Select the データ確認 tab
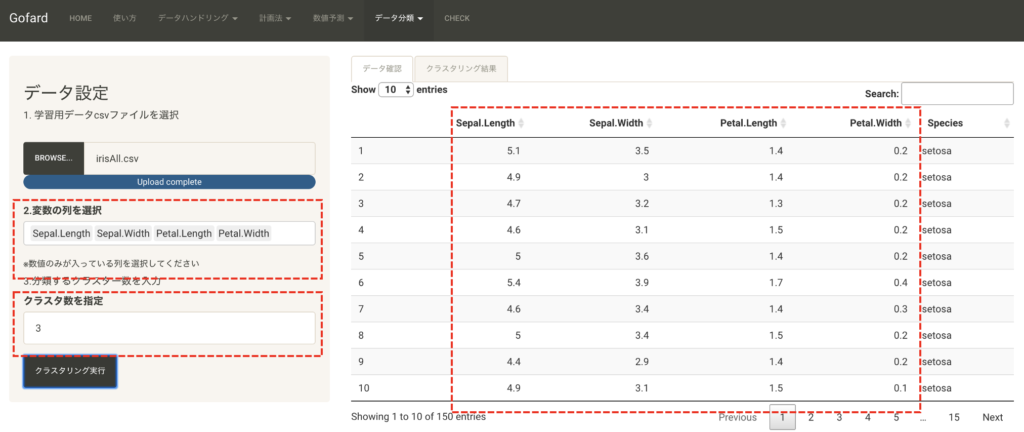This screenshot has width=1024, height=432. [381, 69]
